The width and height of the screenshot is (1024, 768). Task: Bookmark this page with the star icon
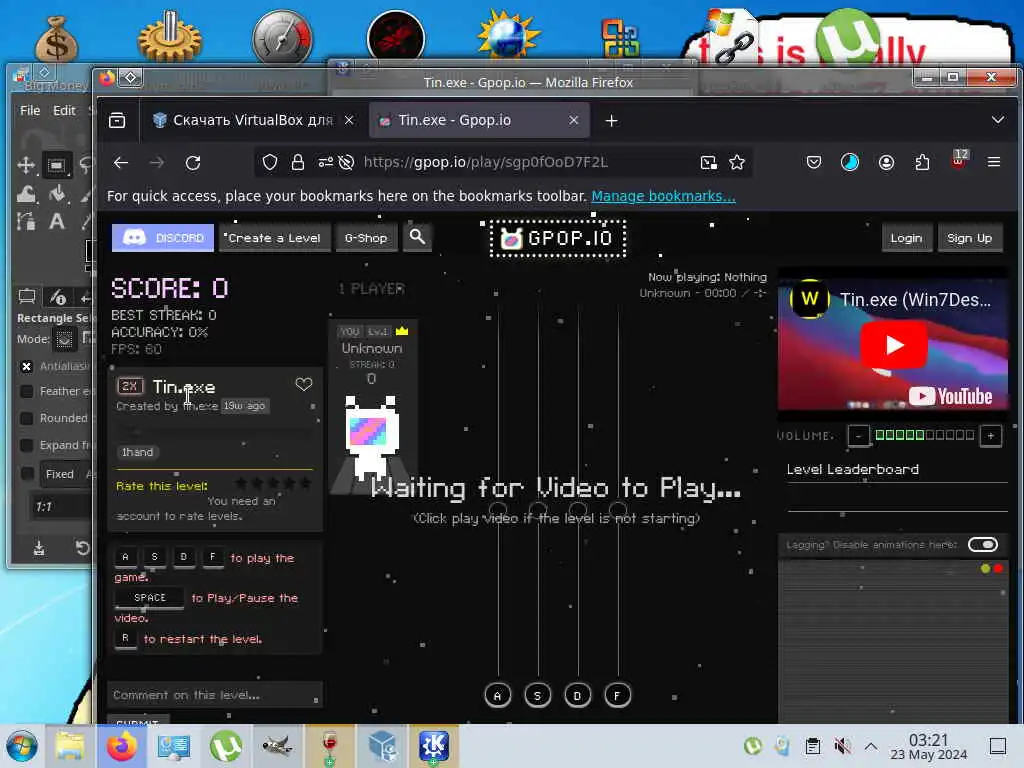pos(737,163)
